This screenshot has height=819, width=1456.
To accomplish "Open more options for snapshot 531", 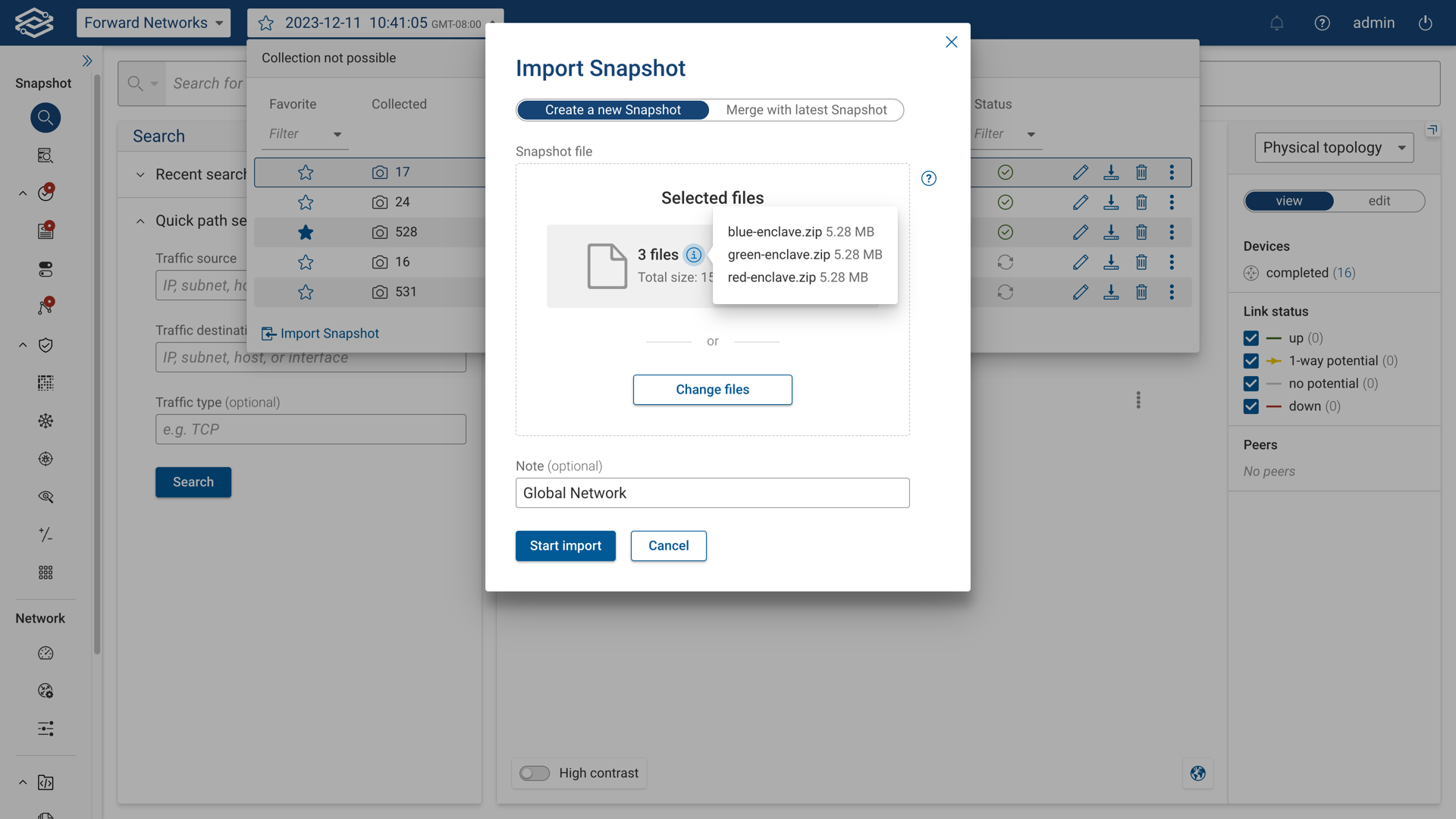I will [1172, 292].
